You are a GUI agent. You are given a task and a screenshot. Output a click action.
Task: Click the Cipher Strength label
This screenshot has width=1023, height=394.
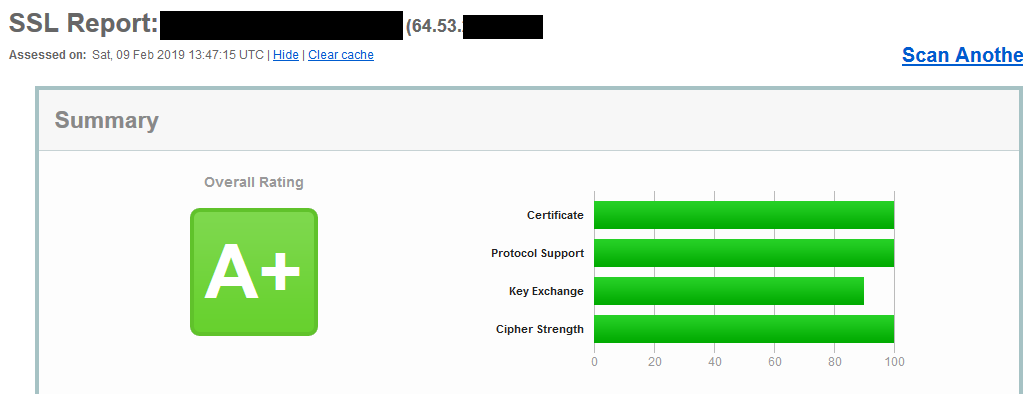point(540,329)
